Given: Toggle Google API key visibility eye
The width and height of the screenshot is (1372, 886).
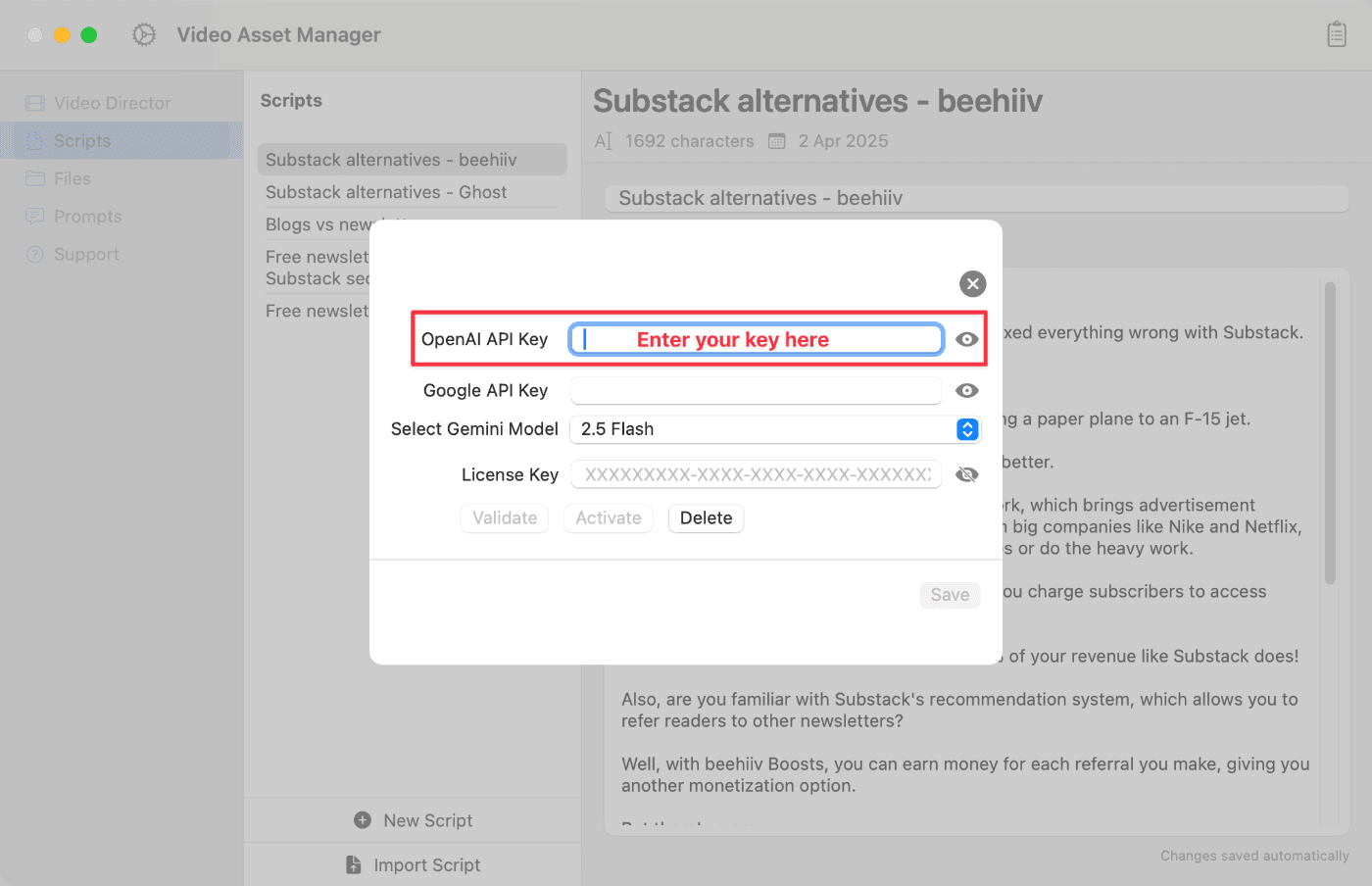Looking at the screenshot, I should (x=966, y=391).
